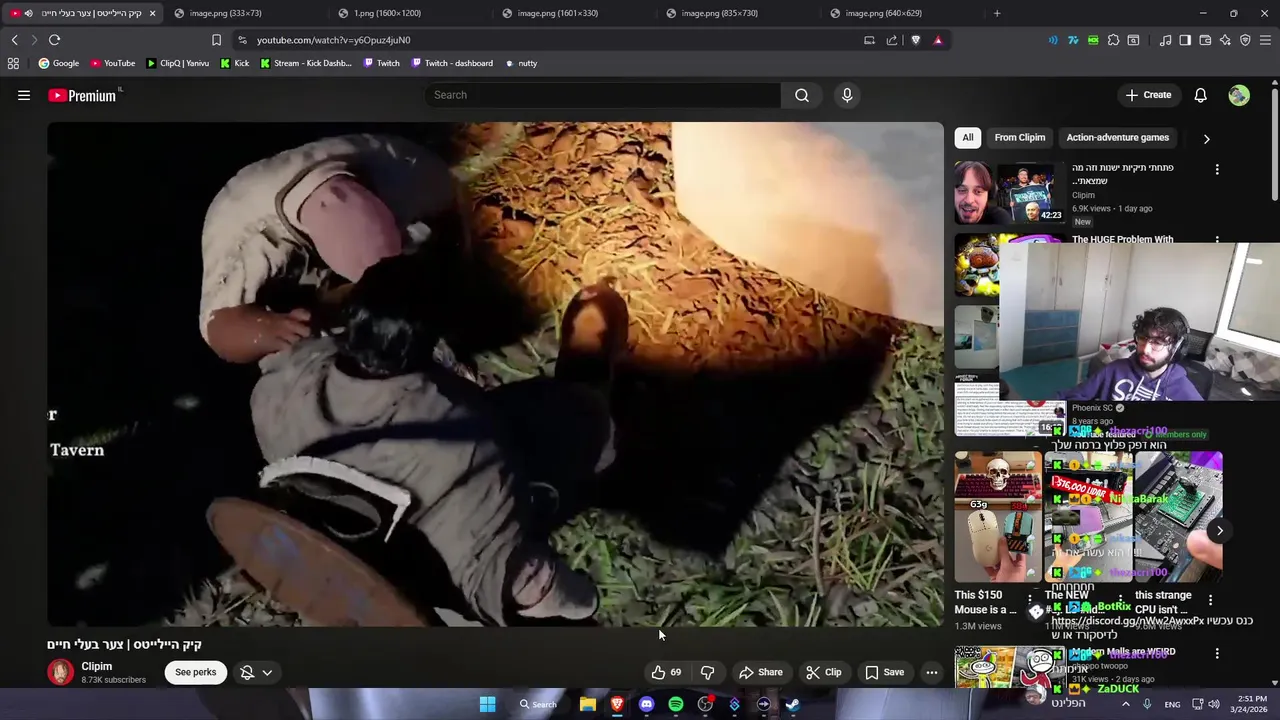Image resolution: width=1280 pixels, height=720 pixels.
Task: Open the nutty bookmark
Action: pyautogui.click(x=521, y=63)
